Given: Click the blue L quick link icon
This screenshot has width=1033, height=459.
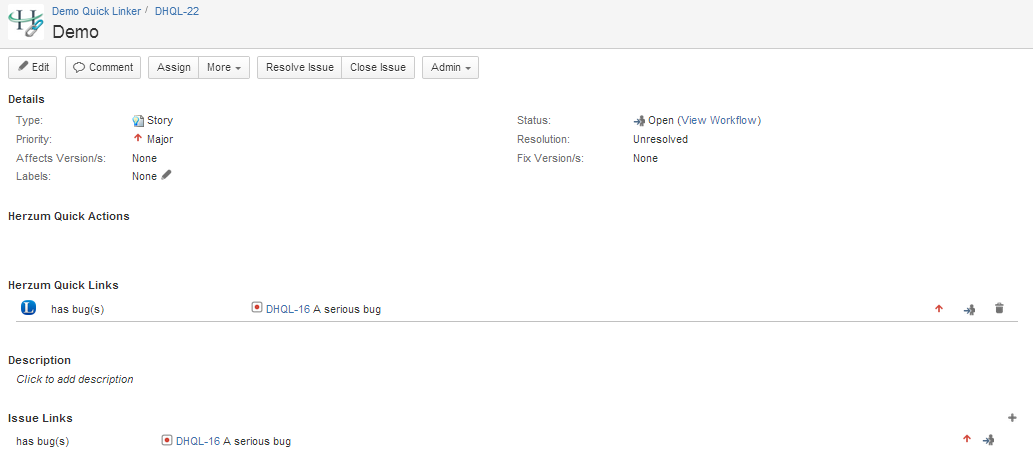Looking at the screenshot, I should coord(28,308).
